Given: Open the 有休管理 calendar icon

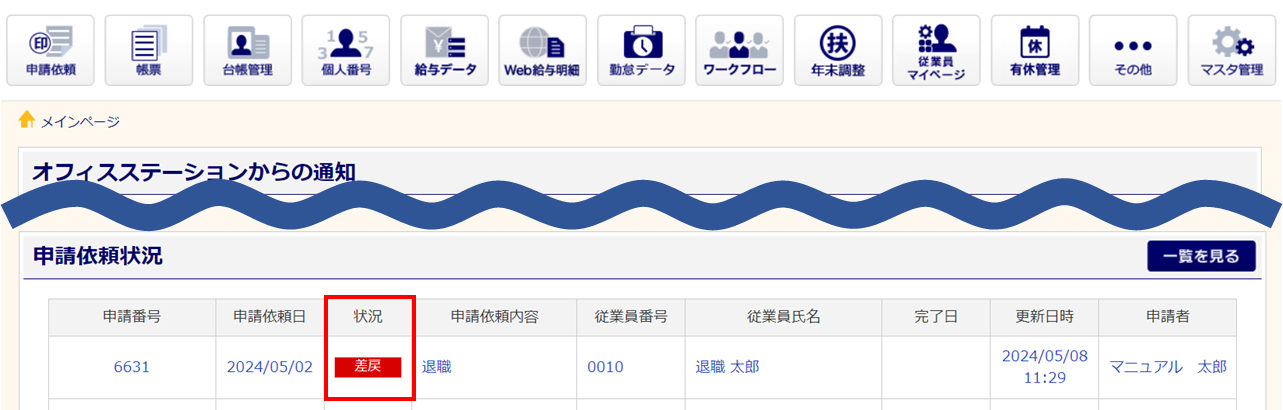Looking at the screenshot, I should pos(1035,51).
